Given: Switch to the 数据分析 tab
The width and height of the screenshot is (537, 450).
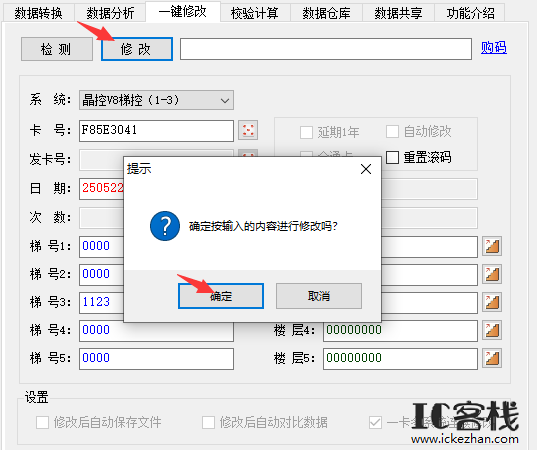Looking at the screenshot, I should 110,13.
